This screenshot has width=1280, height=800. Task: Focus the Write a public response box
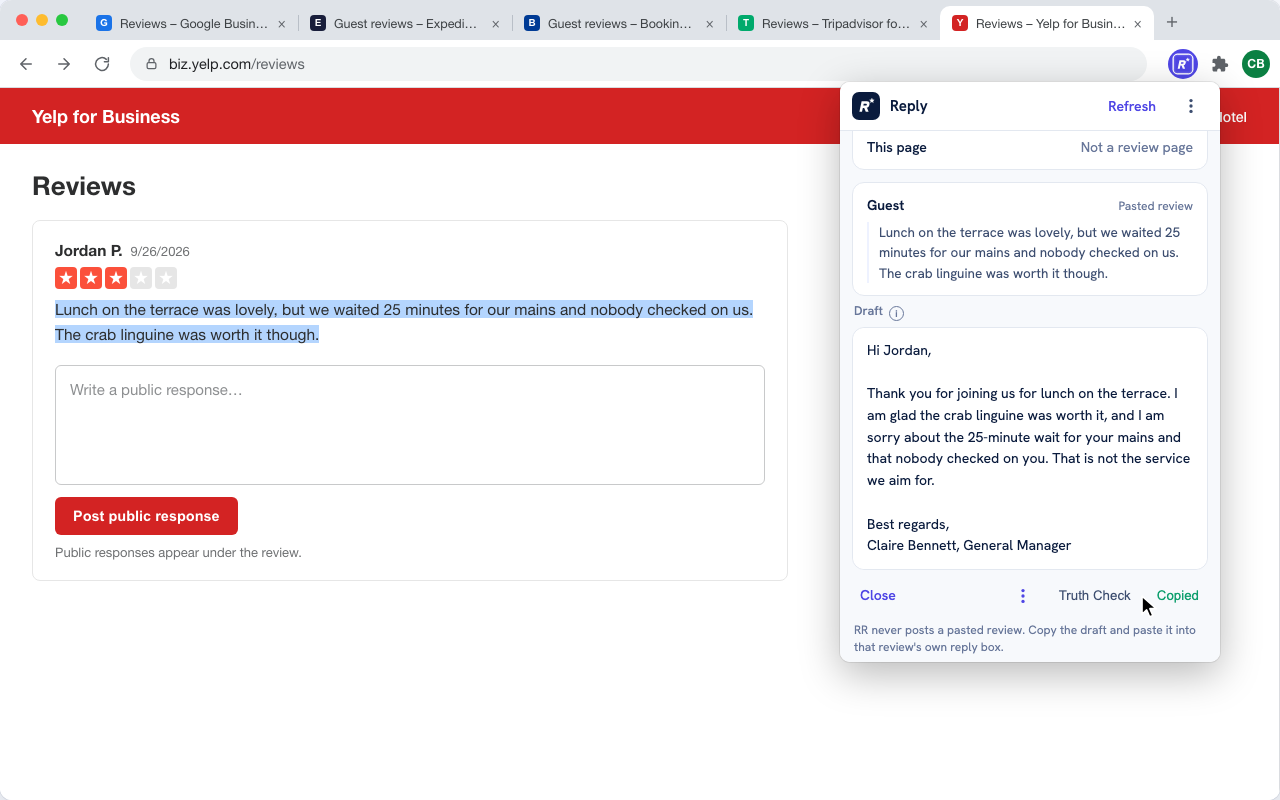click(x=410, y=425)
